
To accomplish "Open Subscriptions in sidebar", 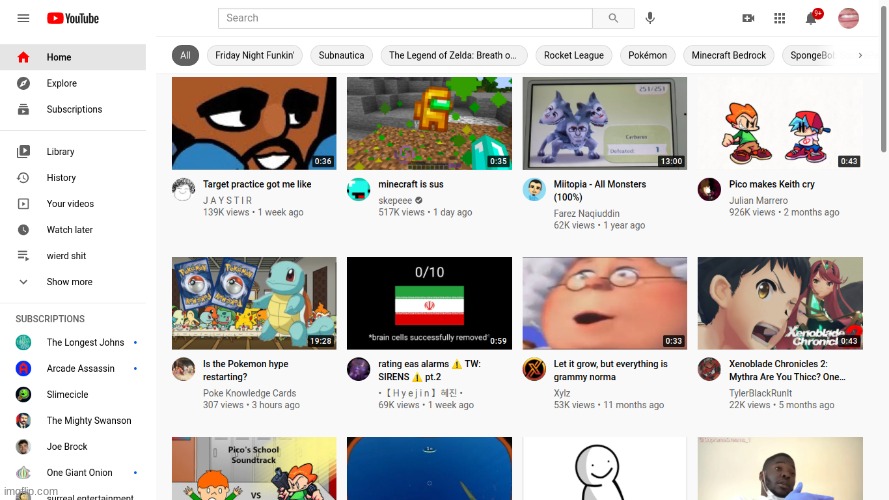I will click(x=73, y=109).
